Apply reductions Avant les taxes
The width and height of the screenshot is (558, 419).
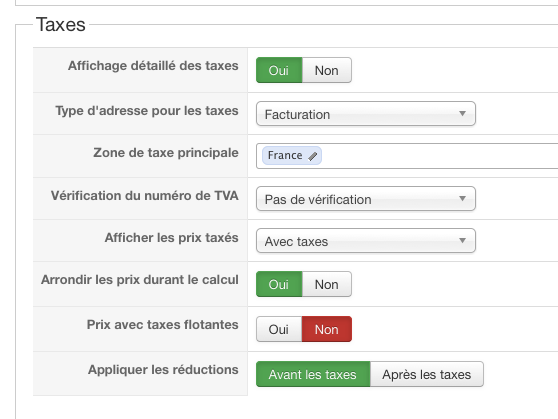tap(313, 374)
